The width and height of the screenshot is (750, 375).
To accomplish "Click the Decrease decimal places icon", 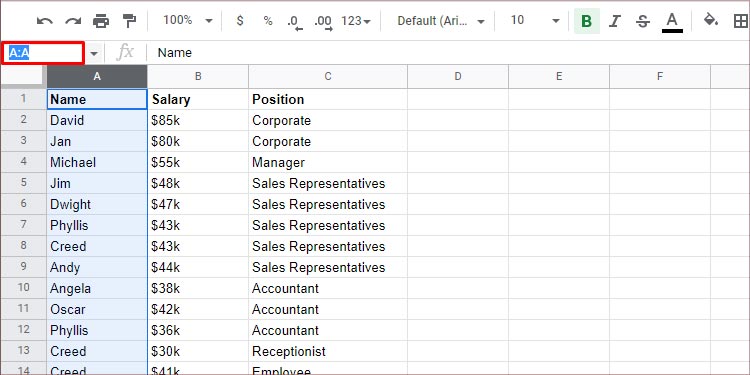I will click(294, 22).
